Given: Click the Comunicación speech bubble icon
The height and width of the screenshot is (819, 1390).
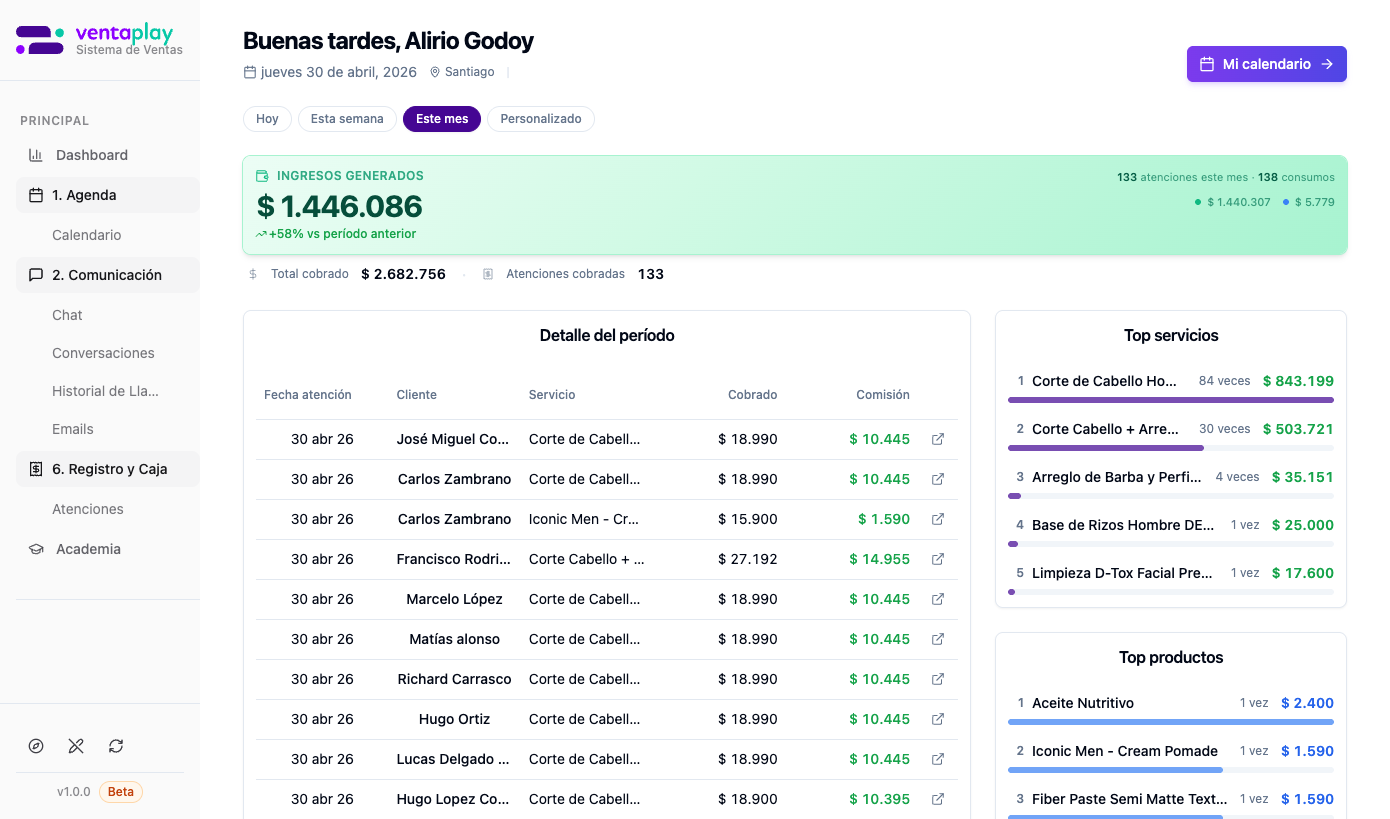Looking at the screenshot, I should pos(36,275).
